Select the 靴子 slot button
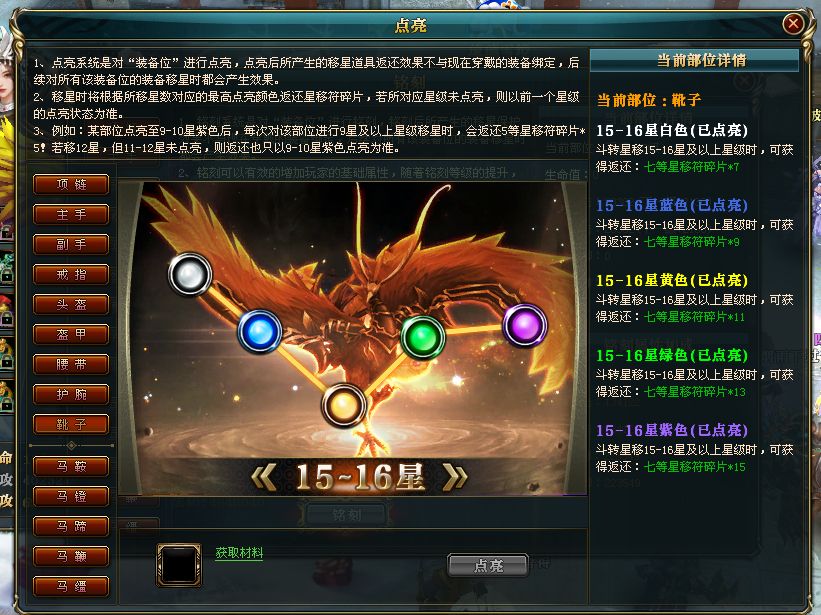 point(71,424)
